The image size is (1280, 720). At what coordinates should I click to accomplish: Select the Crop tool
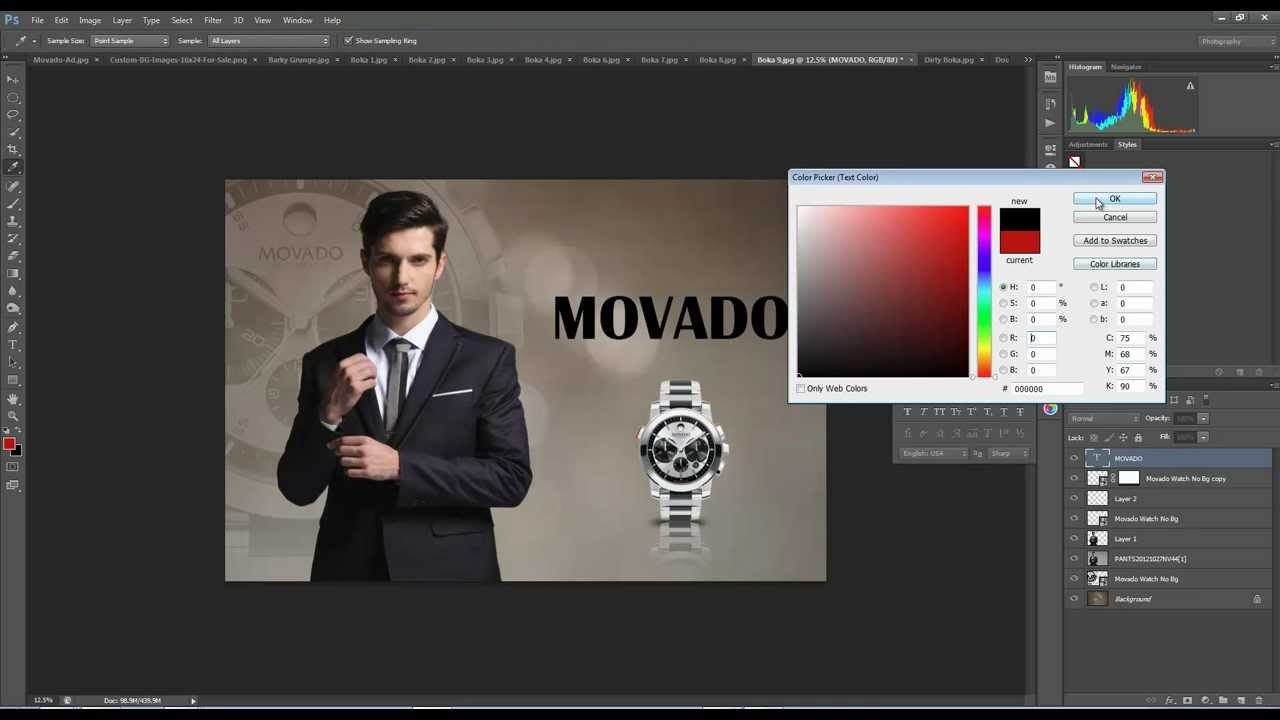[x=13, y=149]
